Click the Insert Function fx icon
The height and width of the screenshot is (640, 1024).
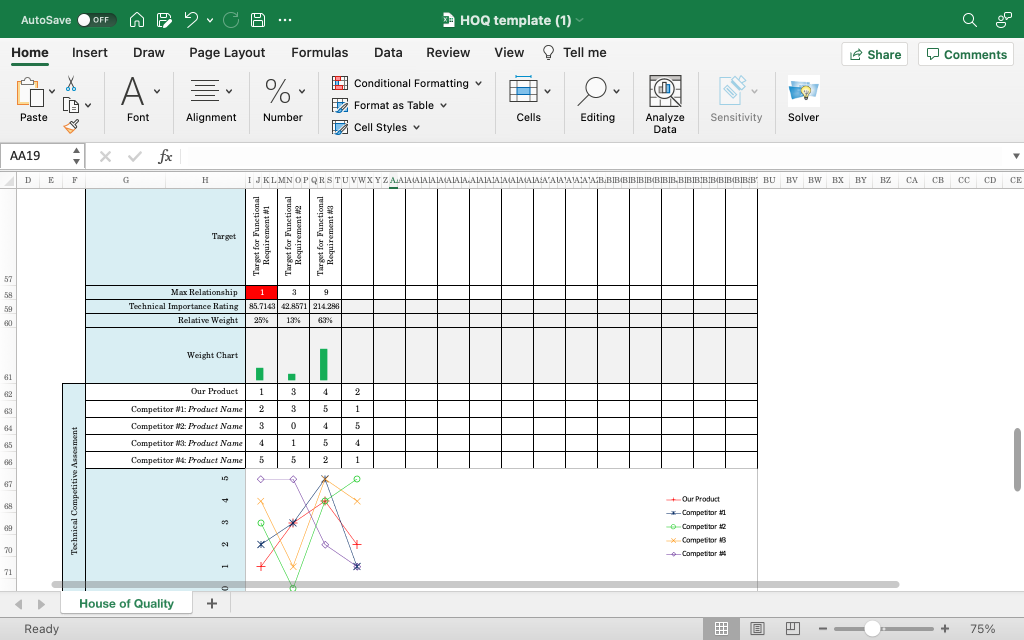tap(165, 156)
